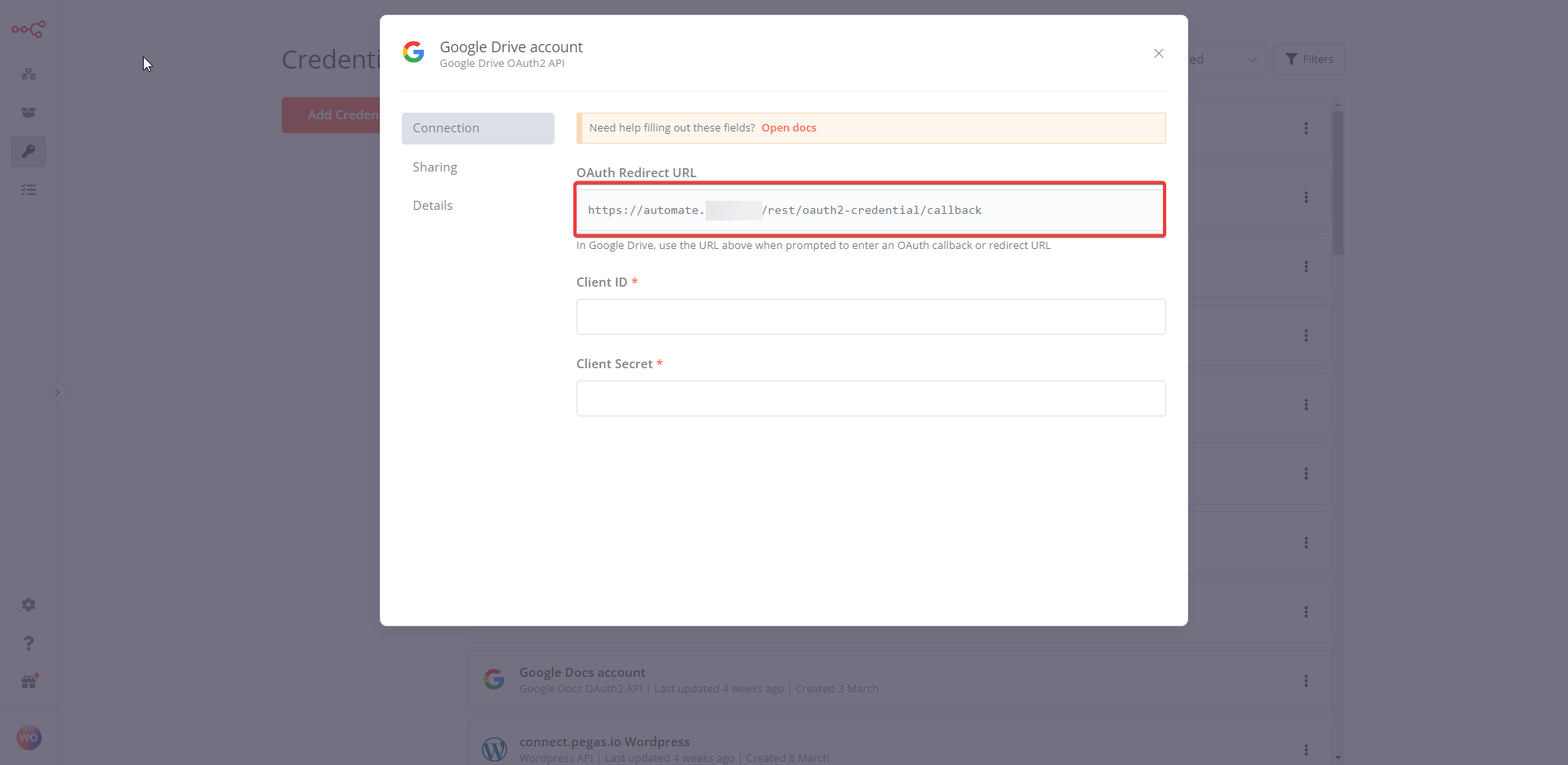
Task: Open the sort dropdown beside Filters
Action: [x=1225, y=60]
